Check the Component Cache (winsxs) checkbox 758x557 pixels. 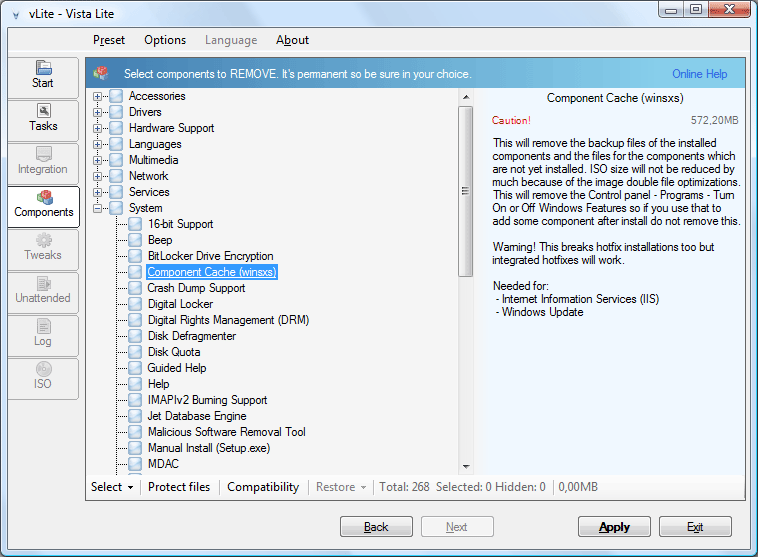click(x=135, y=272)
